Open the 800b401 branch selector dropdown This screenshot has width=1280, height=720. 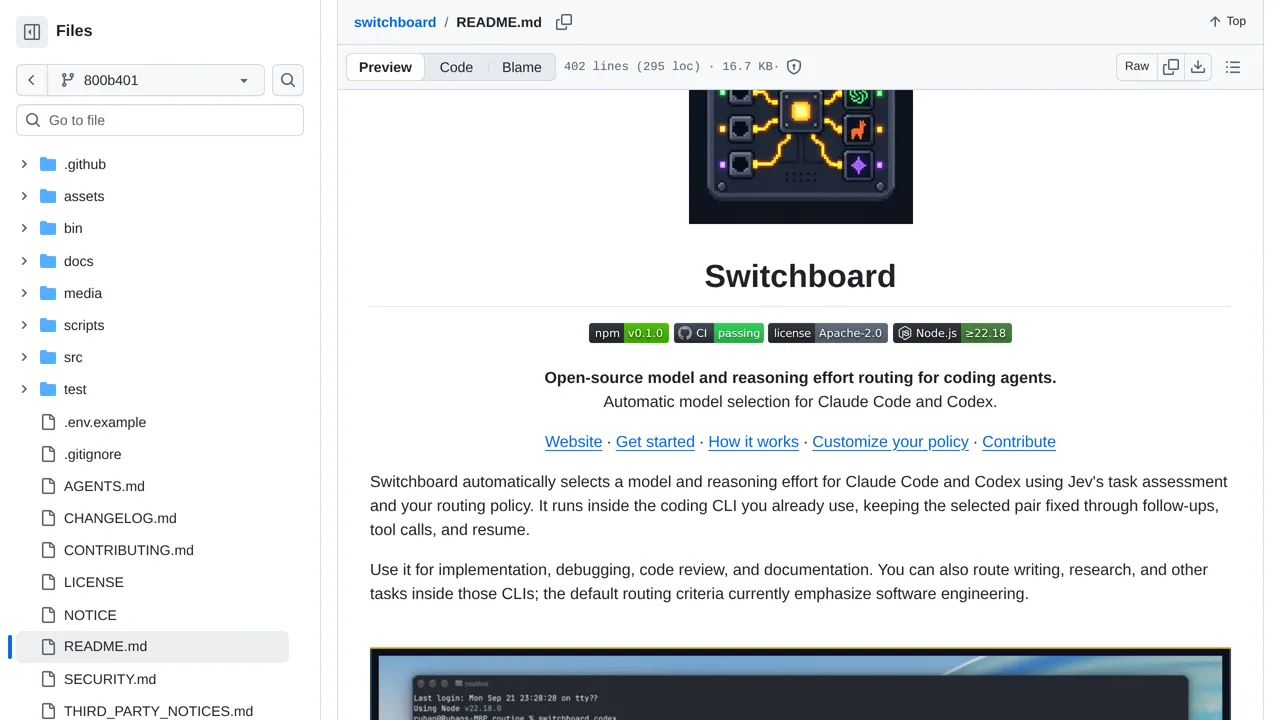(155, 80)
